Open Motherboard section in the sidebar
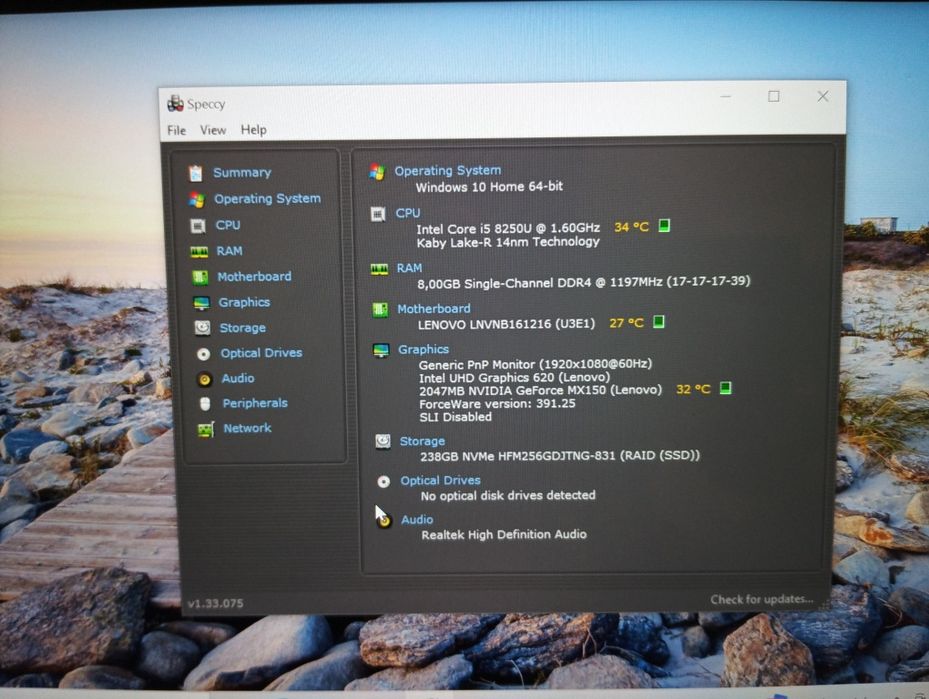The image size is (929, 699). (254, 277)
